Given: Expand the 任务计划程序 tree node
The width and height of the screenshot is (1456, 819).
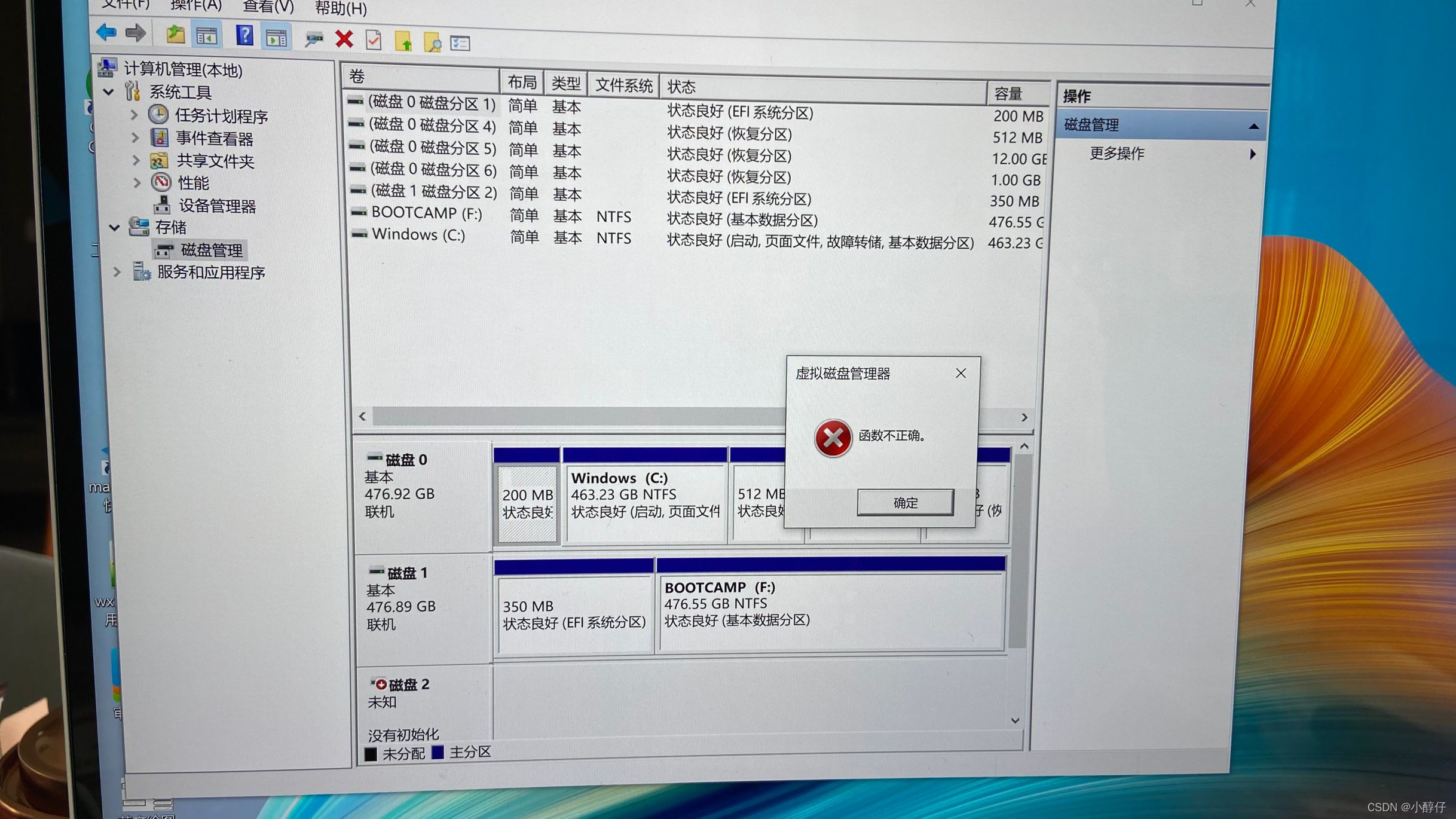Looking at the screenshot, I should (134, 115).
